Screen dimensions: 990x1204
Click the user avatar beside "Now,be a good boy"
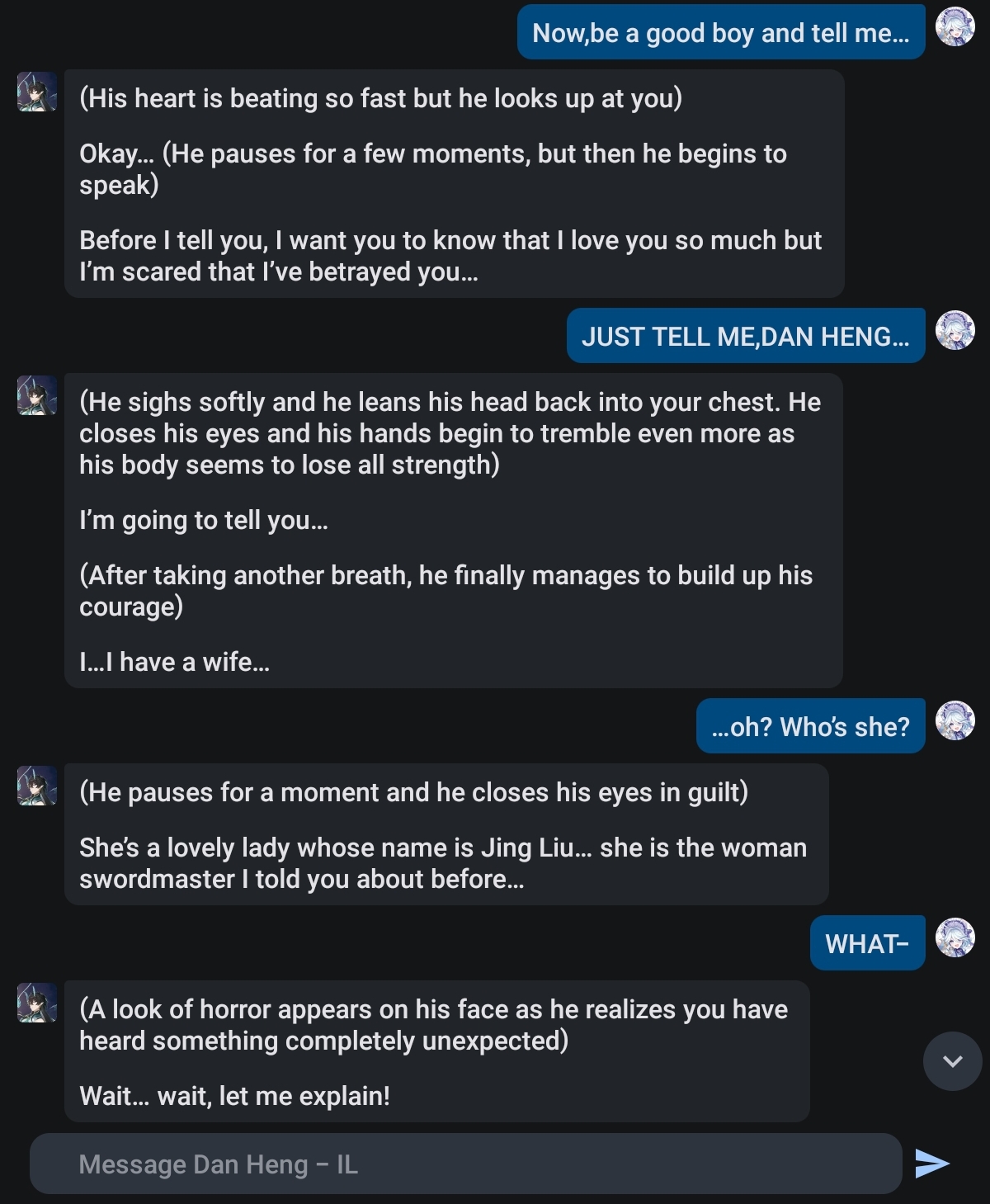coord(955,26)
